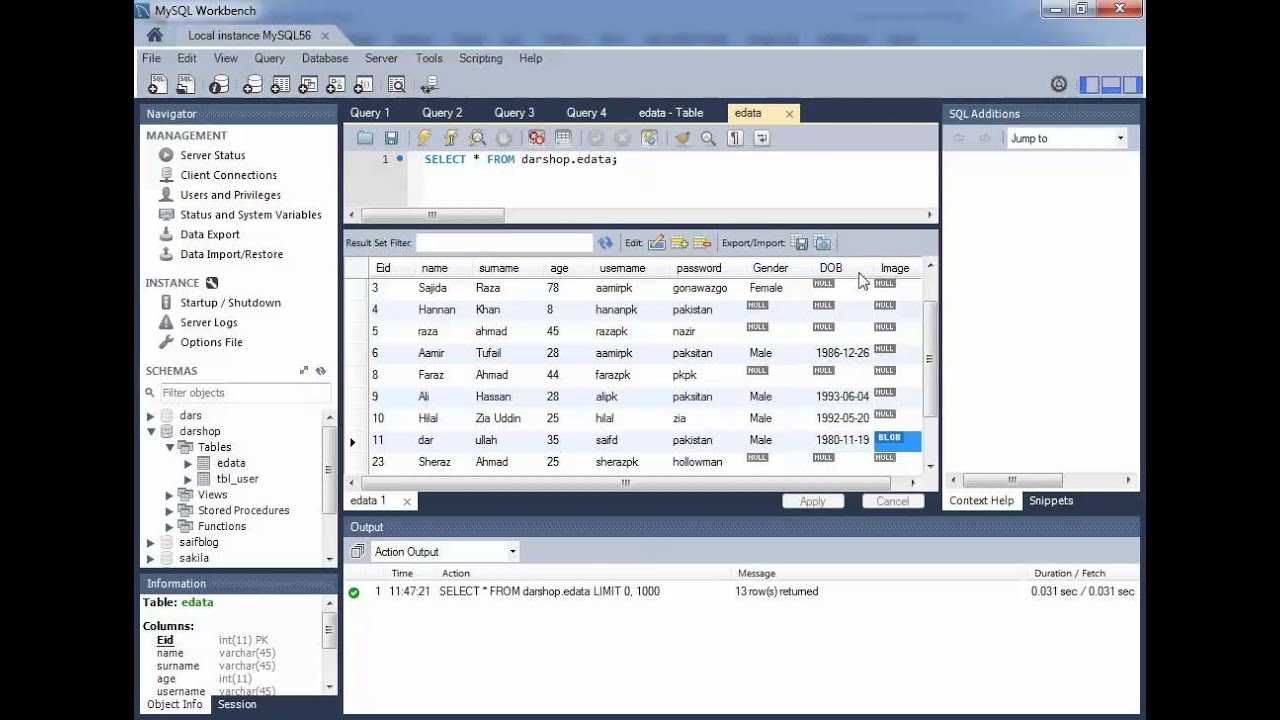Viewport: 1280px width, 720px height.
Task: Insert new row icon
Action: point(679,242)
